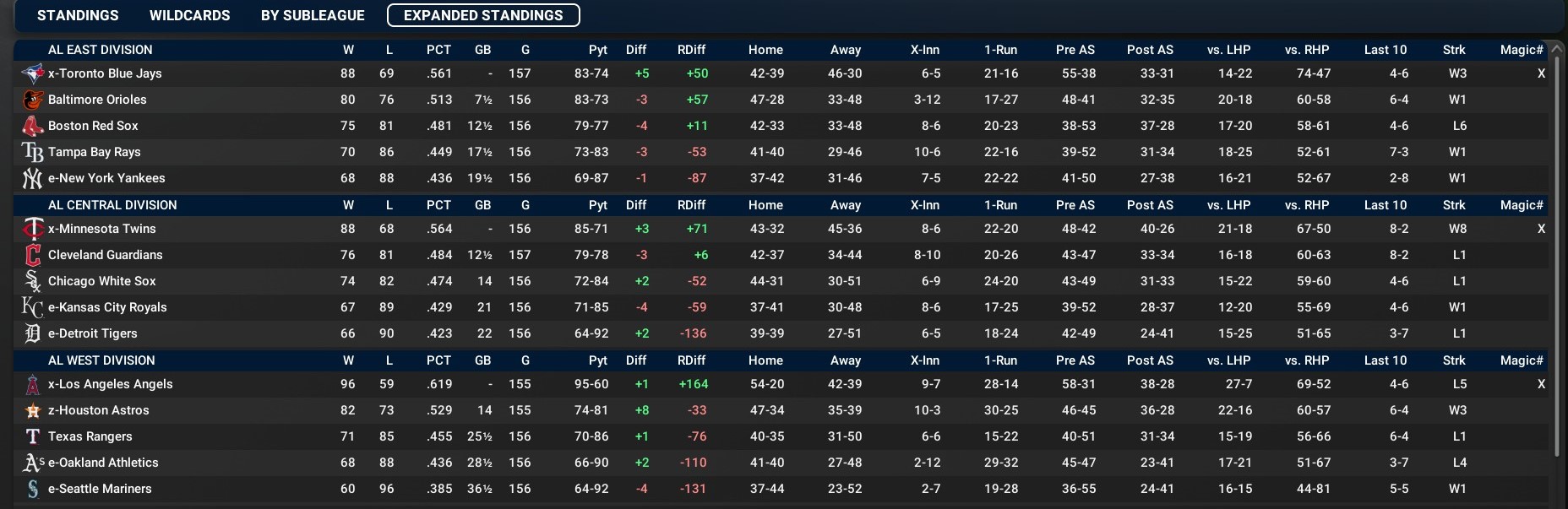Image resolution: width=1568 pixels, height=509 pixels.
Task: Switch to the Standings tab
Action: pyautogui.click(x=78, y=15)
